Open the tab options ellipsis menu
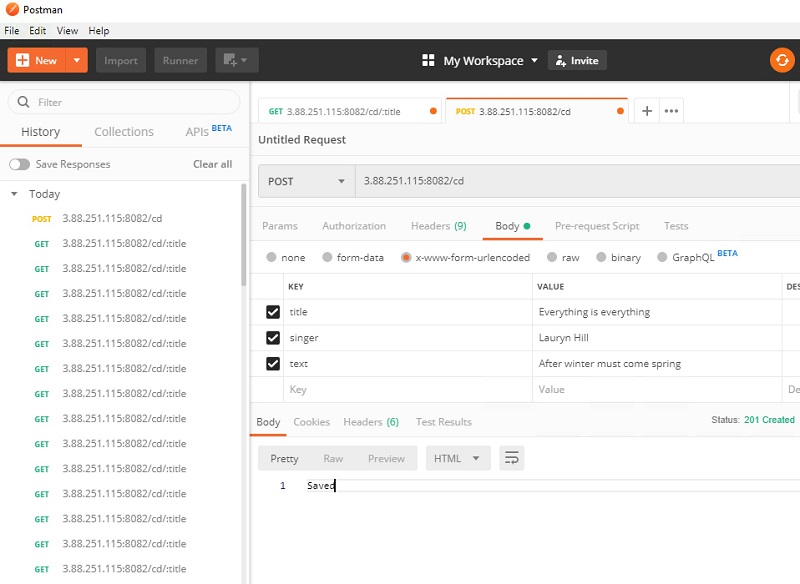The width and height of the screenshot is (800, 584). [671, 111]
